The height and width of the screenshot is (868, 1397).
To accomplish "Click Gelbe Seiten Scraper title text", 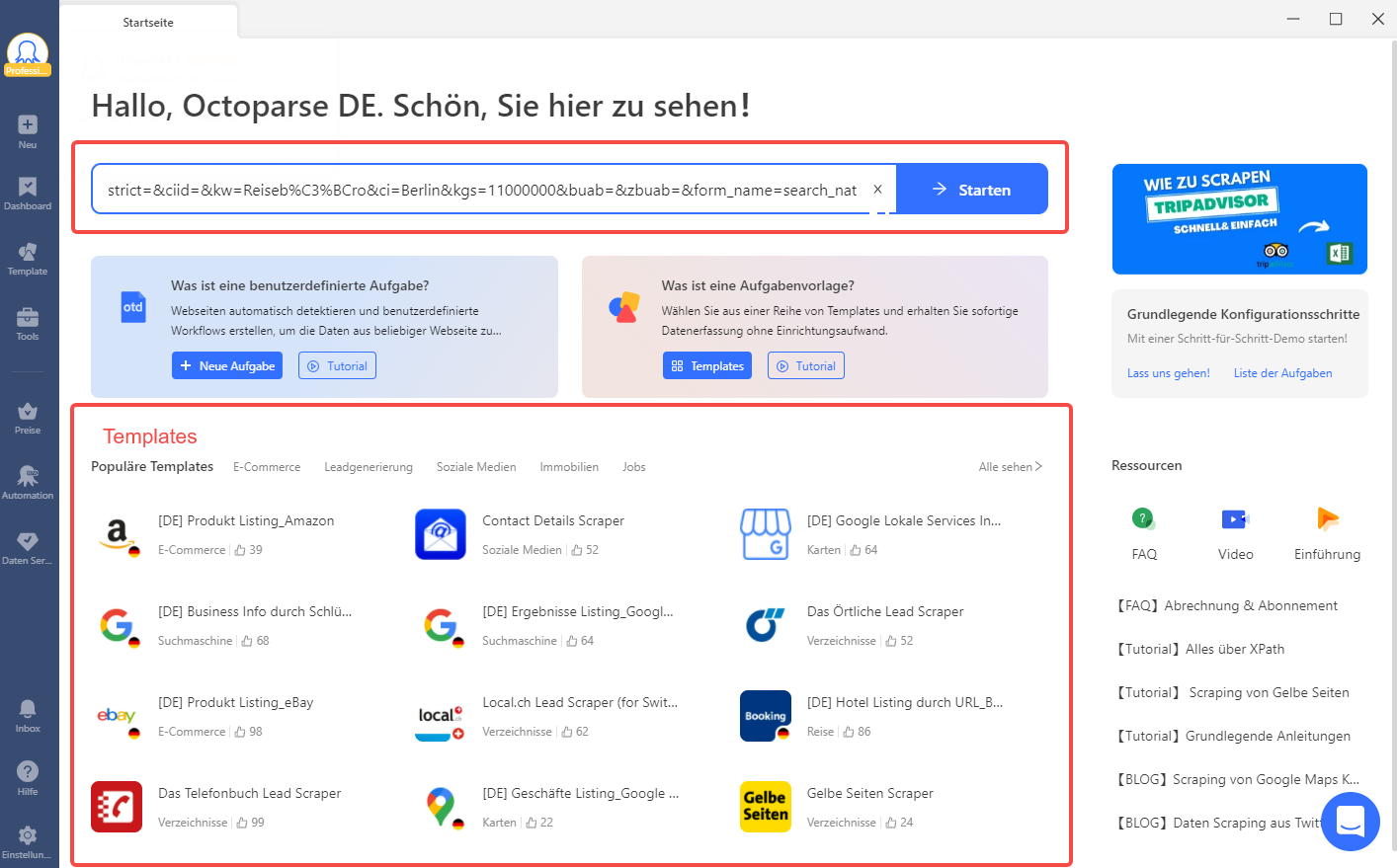I will (x=870, y=793).
